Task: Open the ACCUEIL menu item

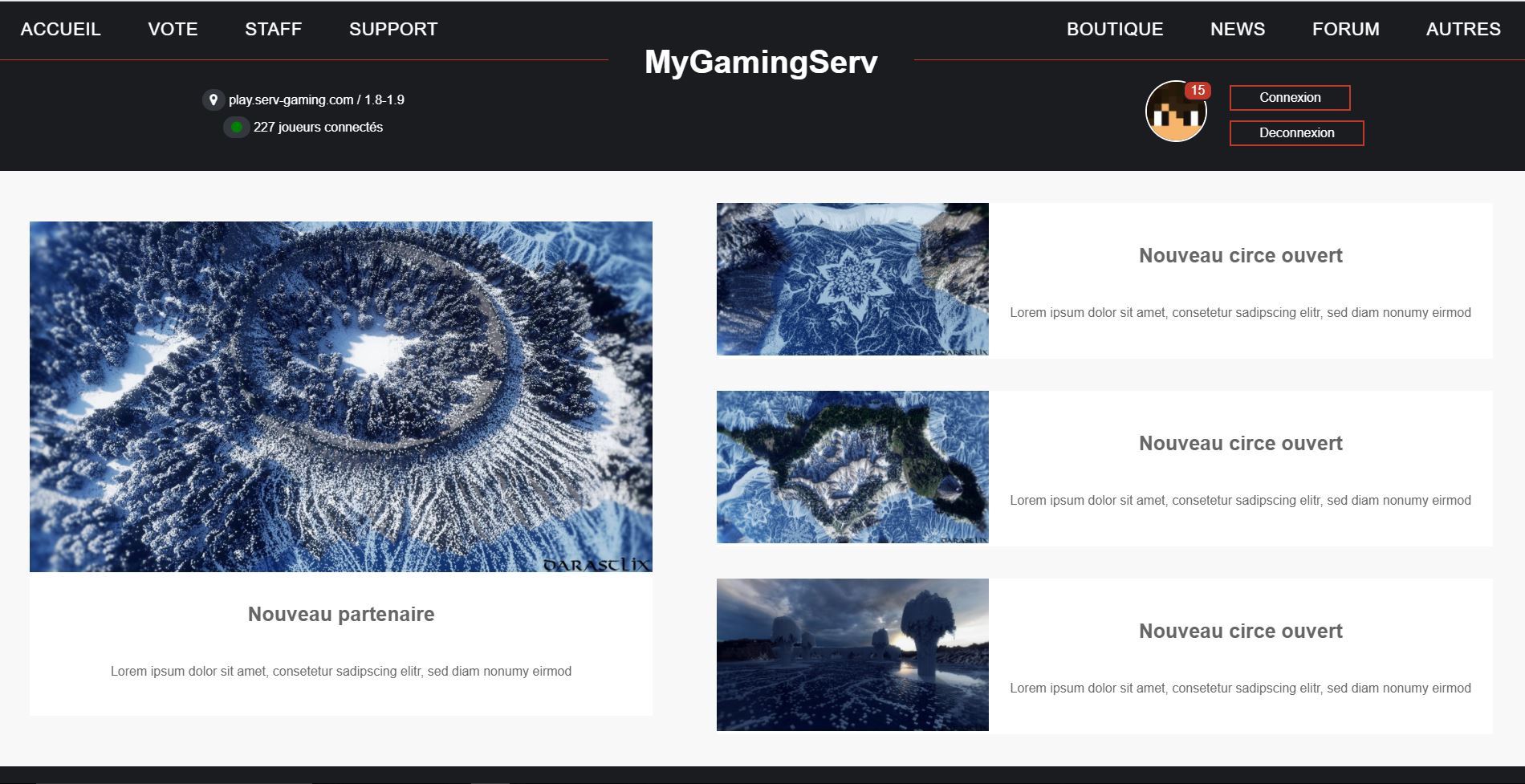Action: [60, 29]
